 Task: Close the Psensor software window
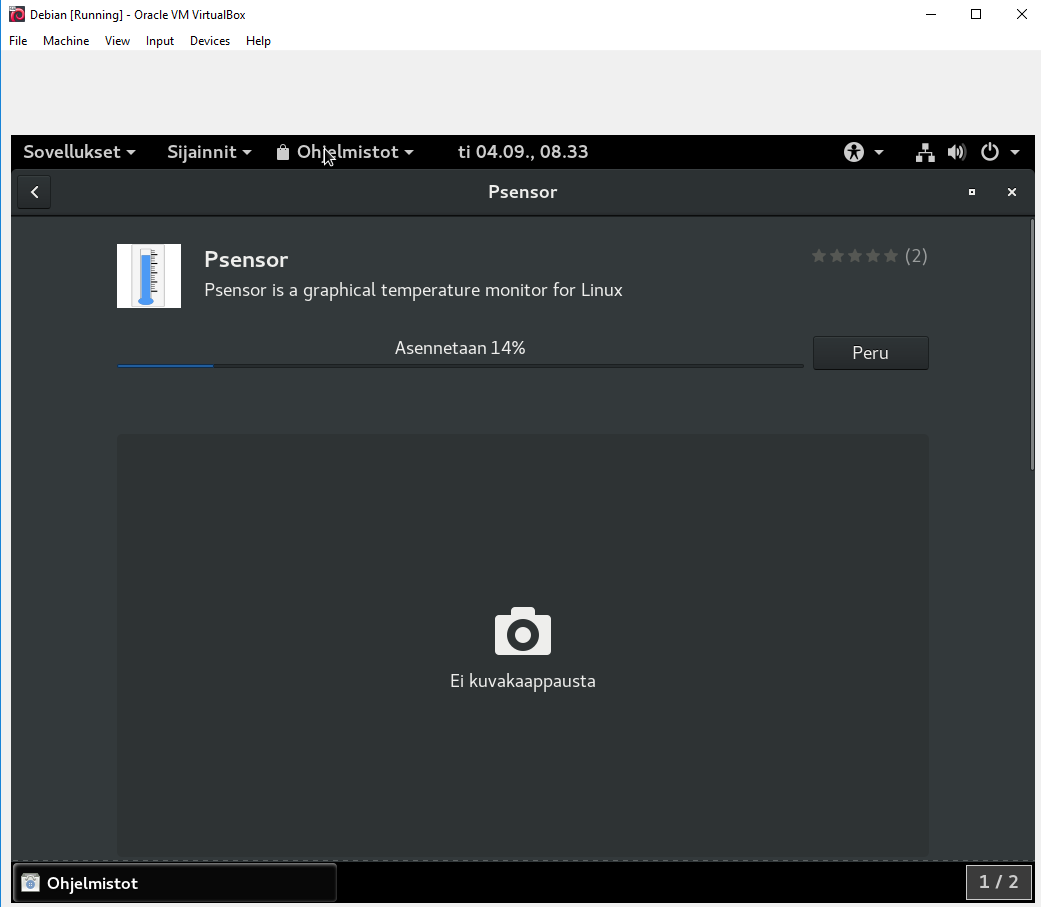pos(1012,192)
